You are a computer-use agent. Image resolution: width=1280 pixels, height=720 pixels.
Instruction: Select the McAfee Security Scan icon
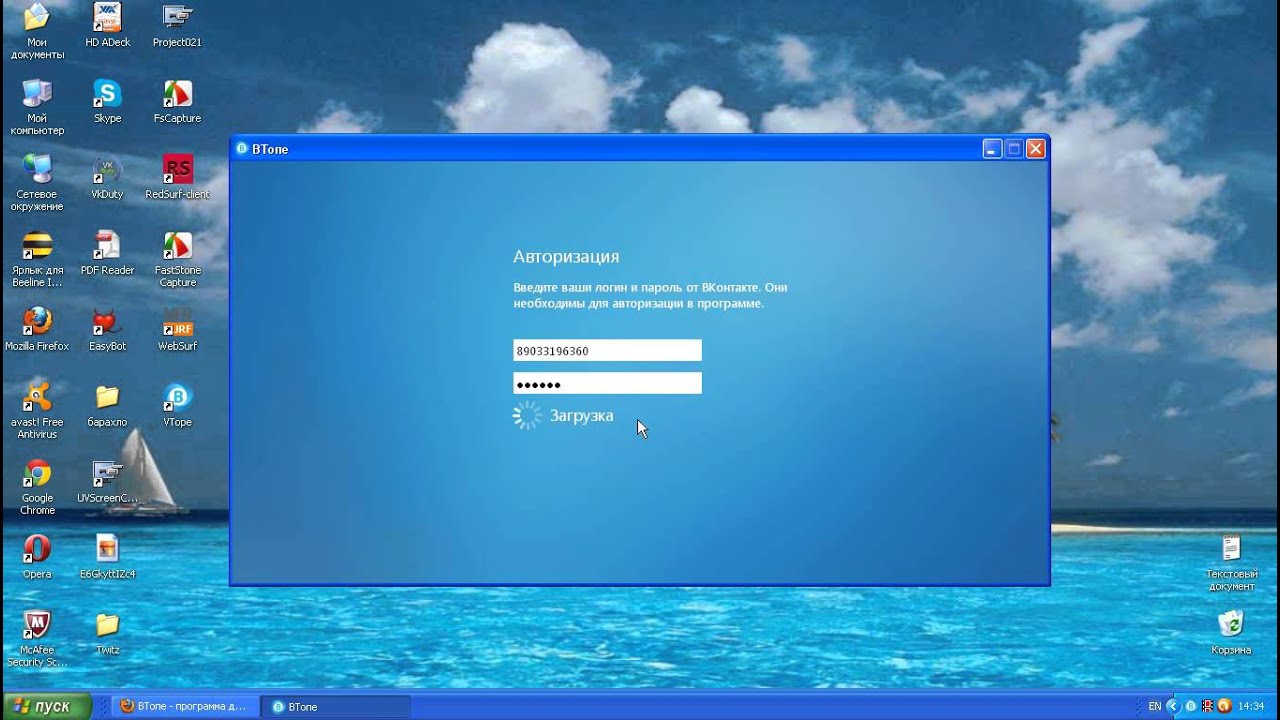(x=37, y=639)
